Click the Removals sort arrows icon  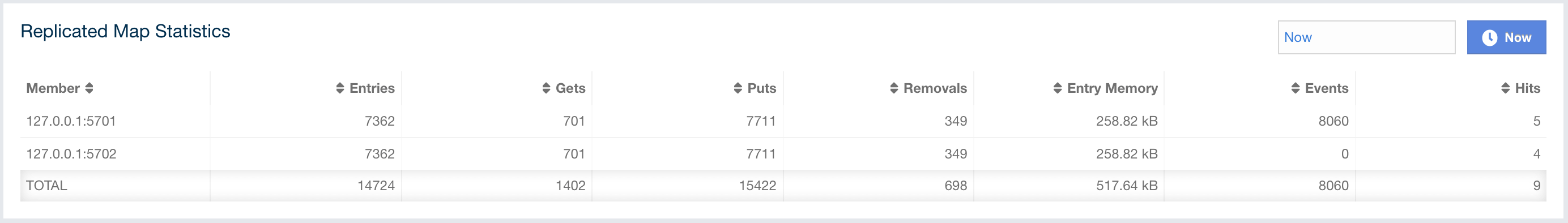coord(893,88)
